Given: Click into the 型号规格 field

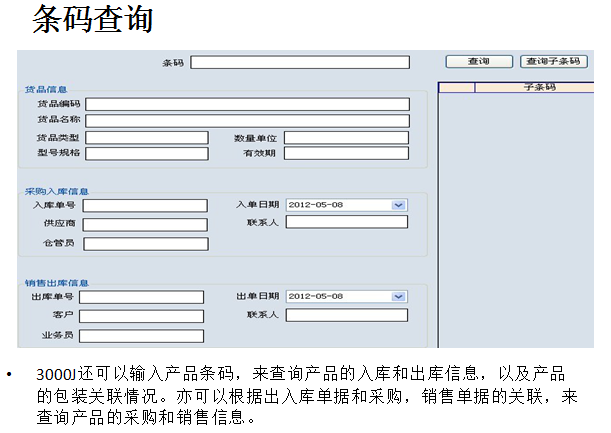Looking at the screenshot, I should pyautogui.click(x=147, y=154).
